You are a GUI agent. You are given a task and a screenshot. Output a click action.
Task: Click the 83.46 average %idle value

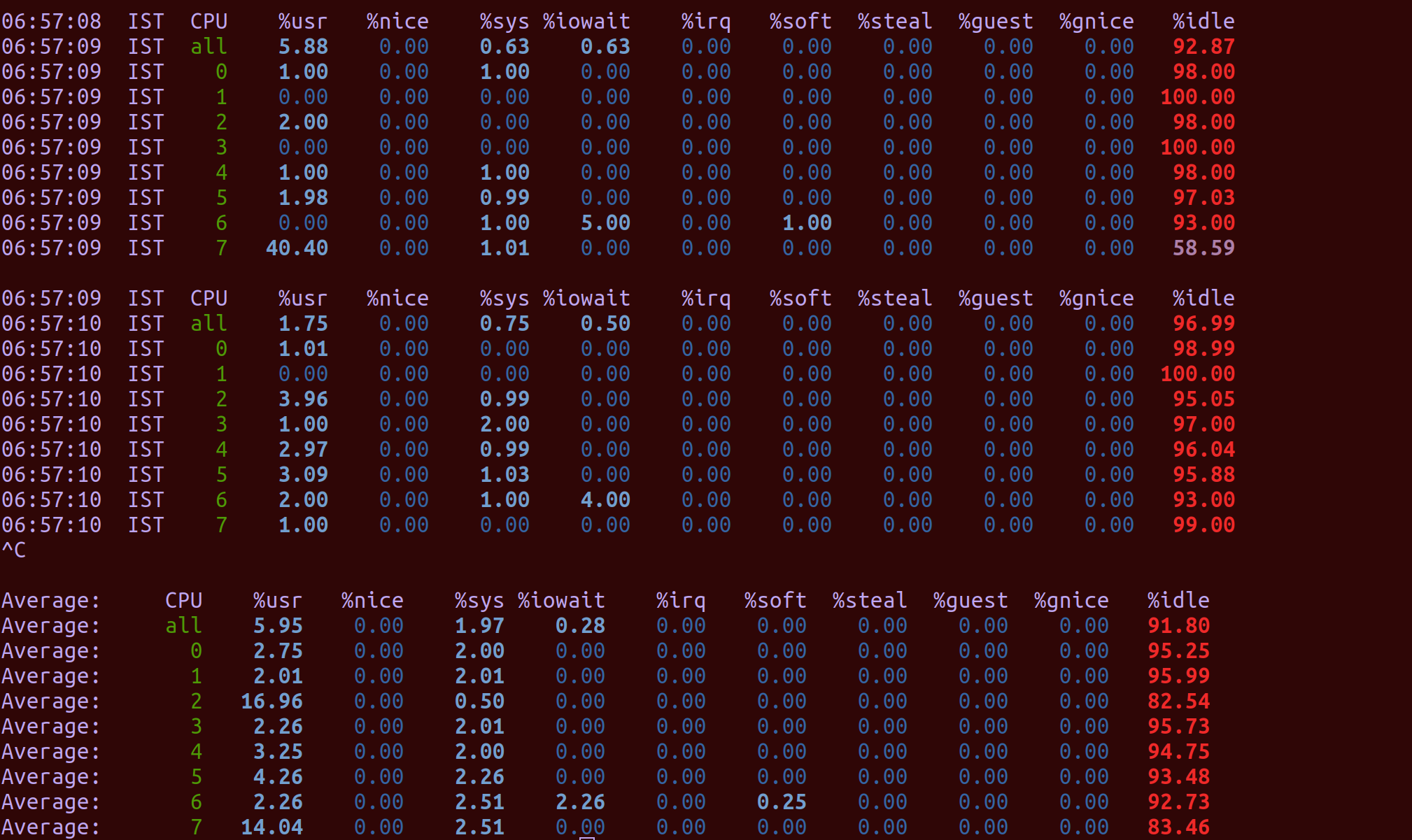[1178, 827]
